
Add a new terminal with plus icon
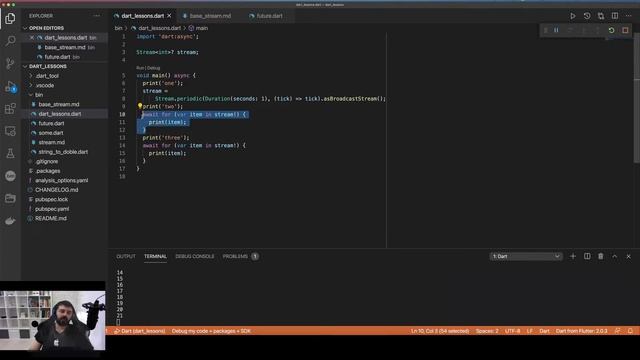click(x=573, y=256)
